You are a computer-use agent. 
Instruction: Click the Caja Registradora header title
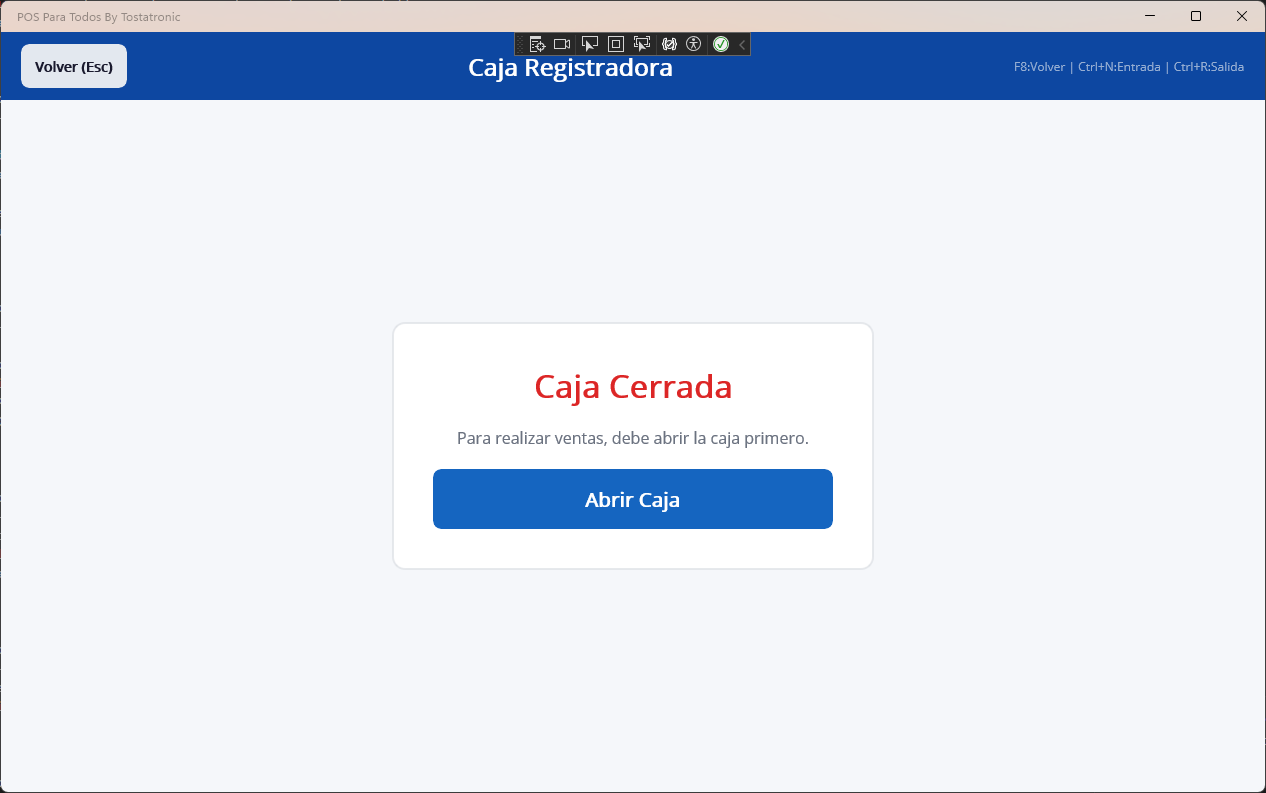570,67
